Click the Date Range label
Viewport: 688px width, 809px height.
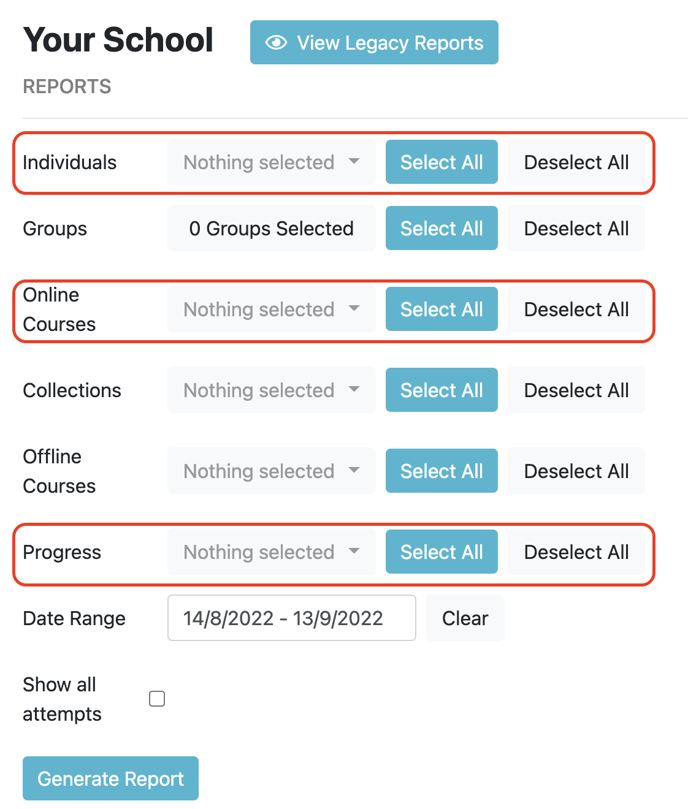[x=74, y=618]
